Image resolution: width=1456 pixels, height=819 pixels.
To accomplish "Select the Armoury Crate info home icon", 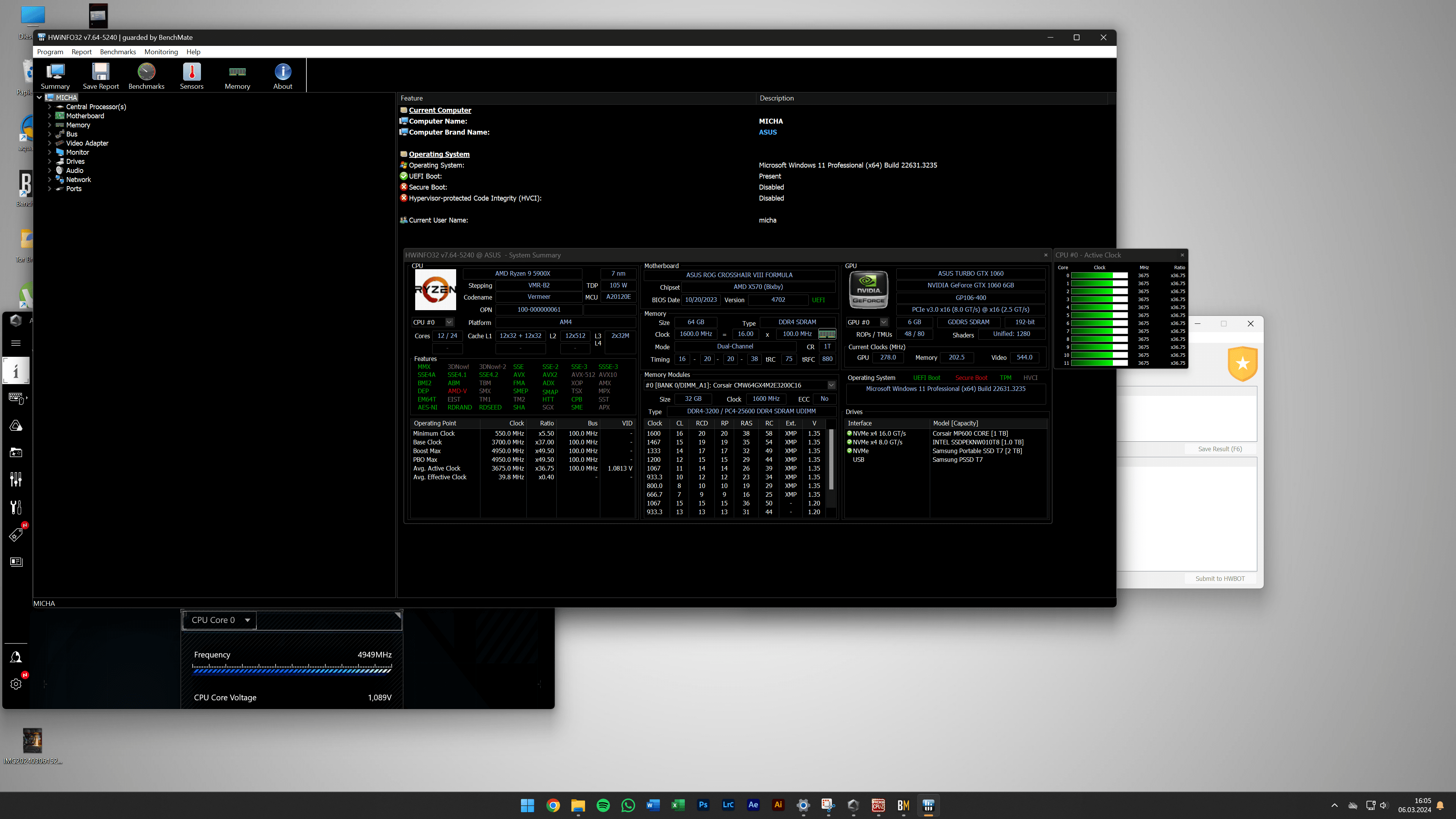I will [16, 371].
